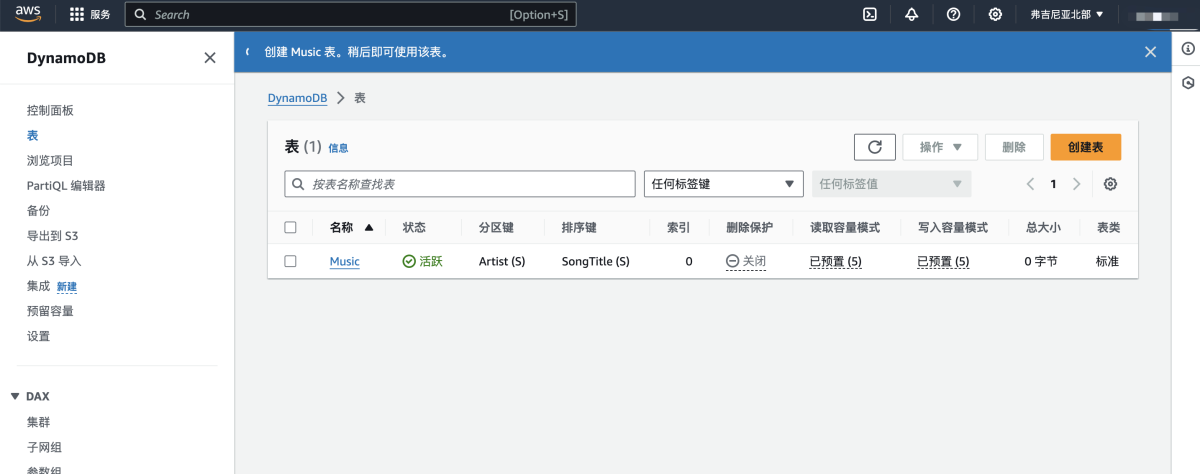Open the AWS home logo
Screen dimensions: 1200x474
click(27, 14)
